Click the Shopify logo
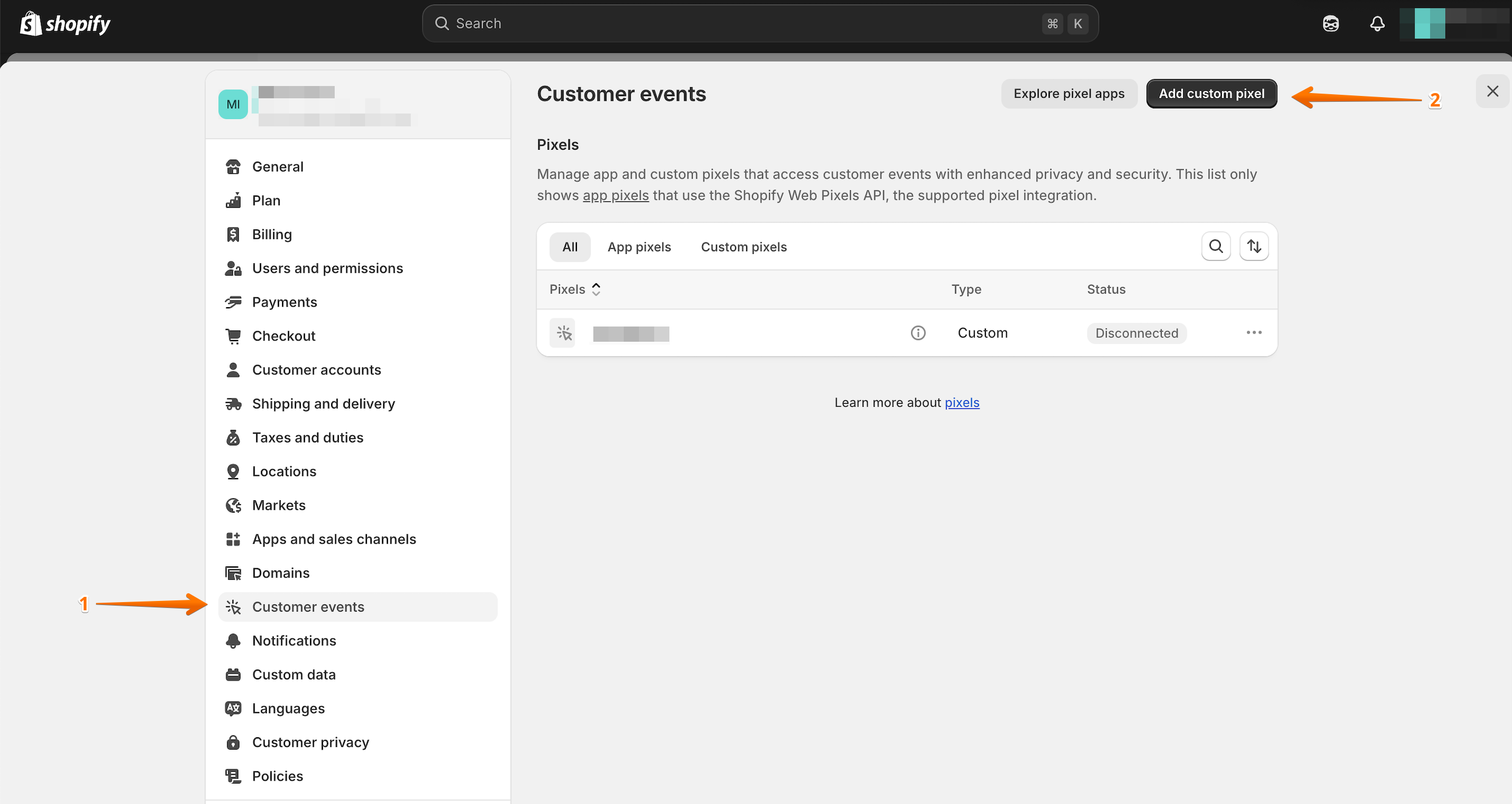Screen dimensions: 1512x804 pyautogui.click(x=65, y=23)
